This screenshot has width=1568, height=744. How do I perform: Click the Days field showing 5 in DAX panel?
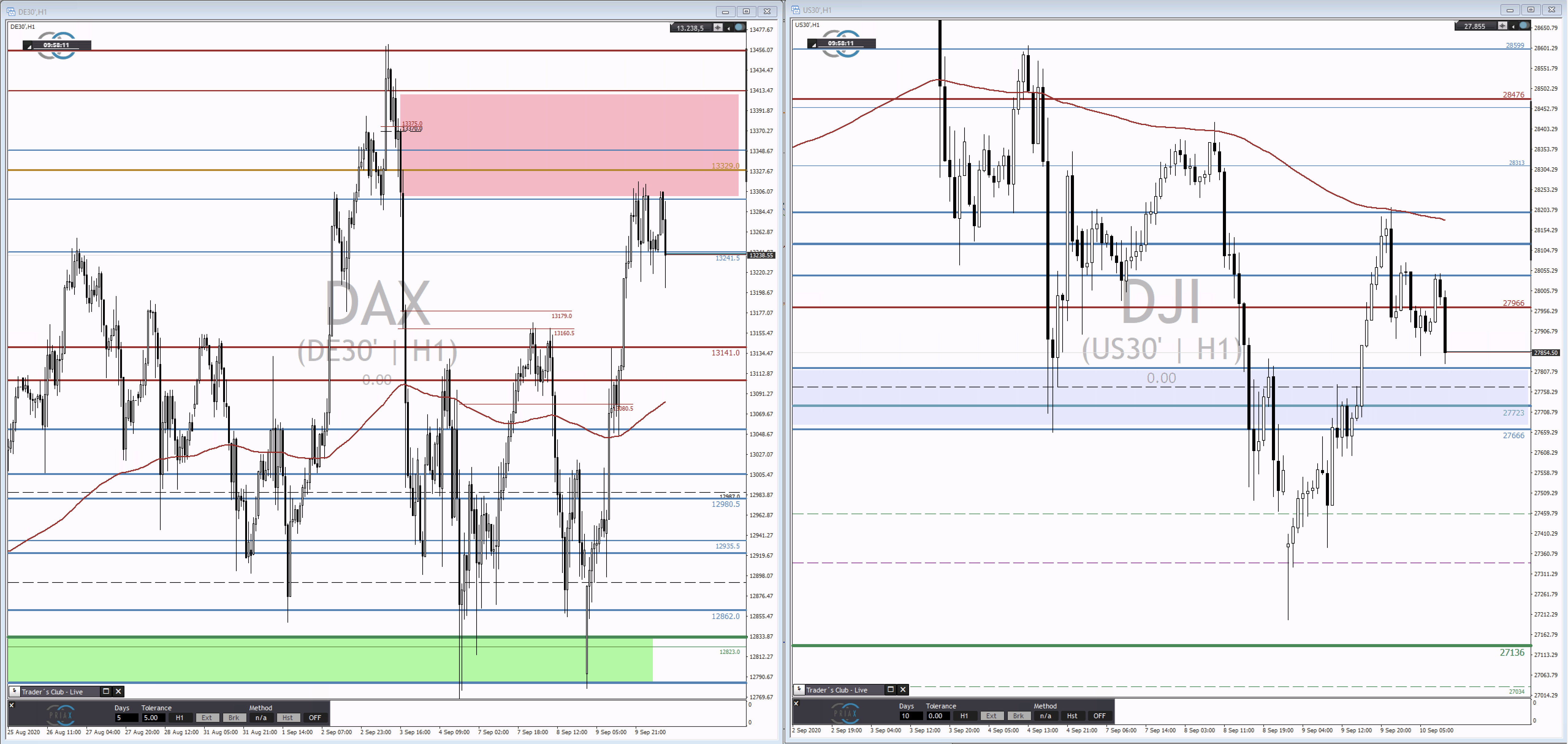(x=127, y=718)
